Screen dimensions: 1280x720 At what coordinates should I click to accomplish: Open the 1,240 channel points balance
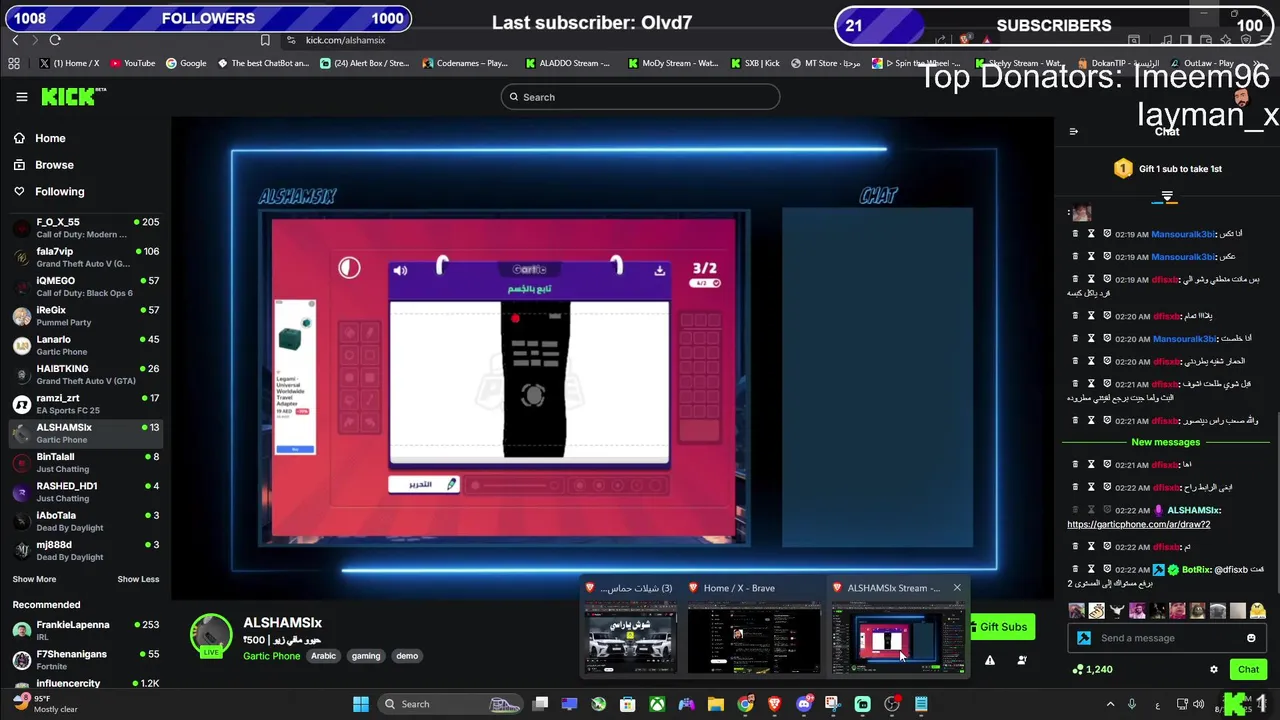[x=1092, y=670]
